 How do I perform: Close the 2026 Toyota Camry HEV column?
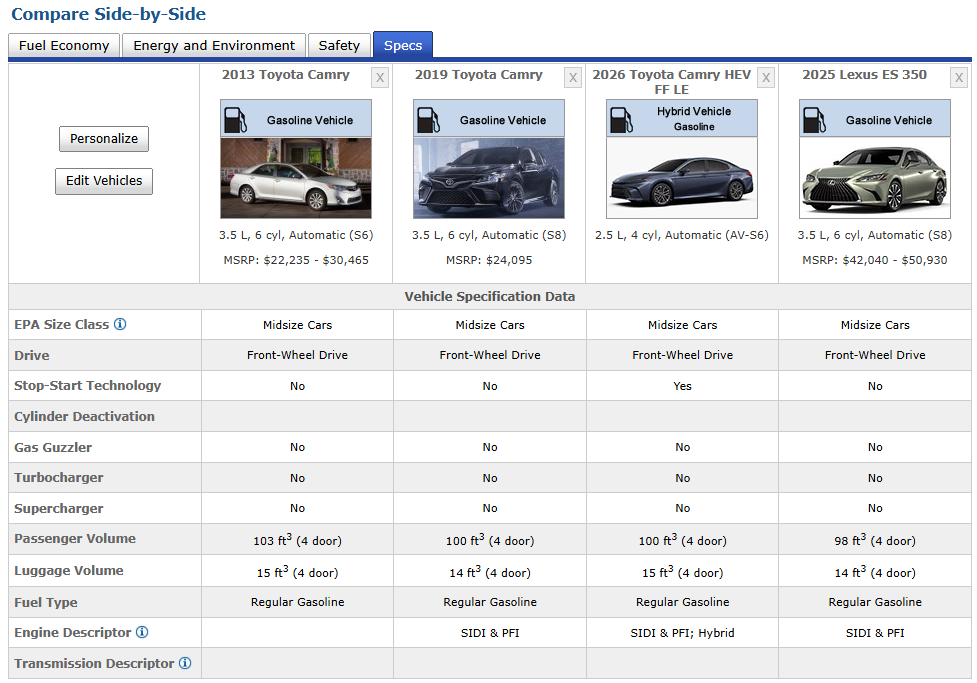tap(766, 78)
